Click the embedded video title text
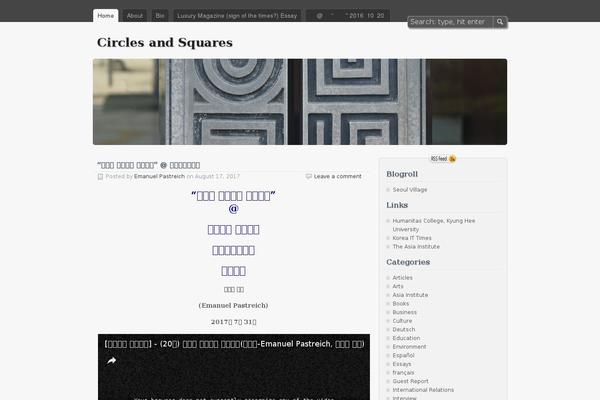The height and width of the screenshot is (400, 600). [234, 344]
